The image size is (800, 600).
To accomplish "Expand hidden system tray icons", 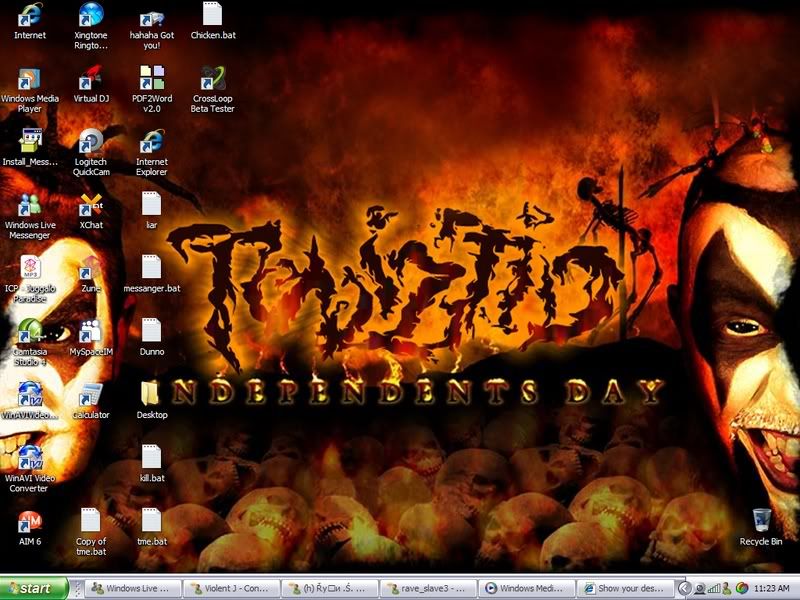I will click(x=684, y=589).
